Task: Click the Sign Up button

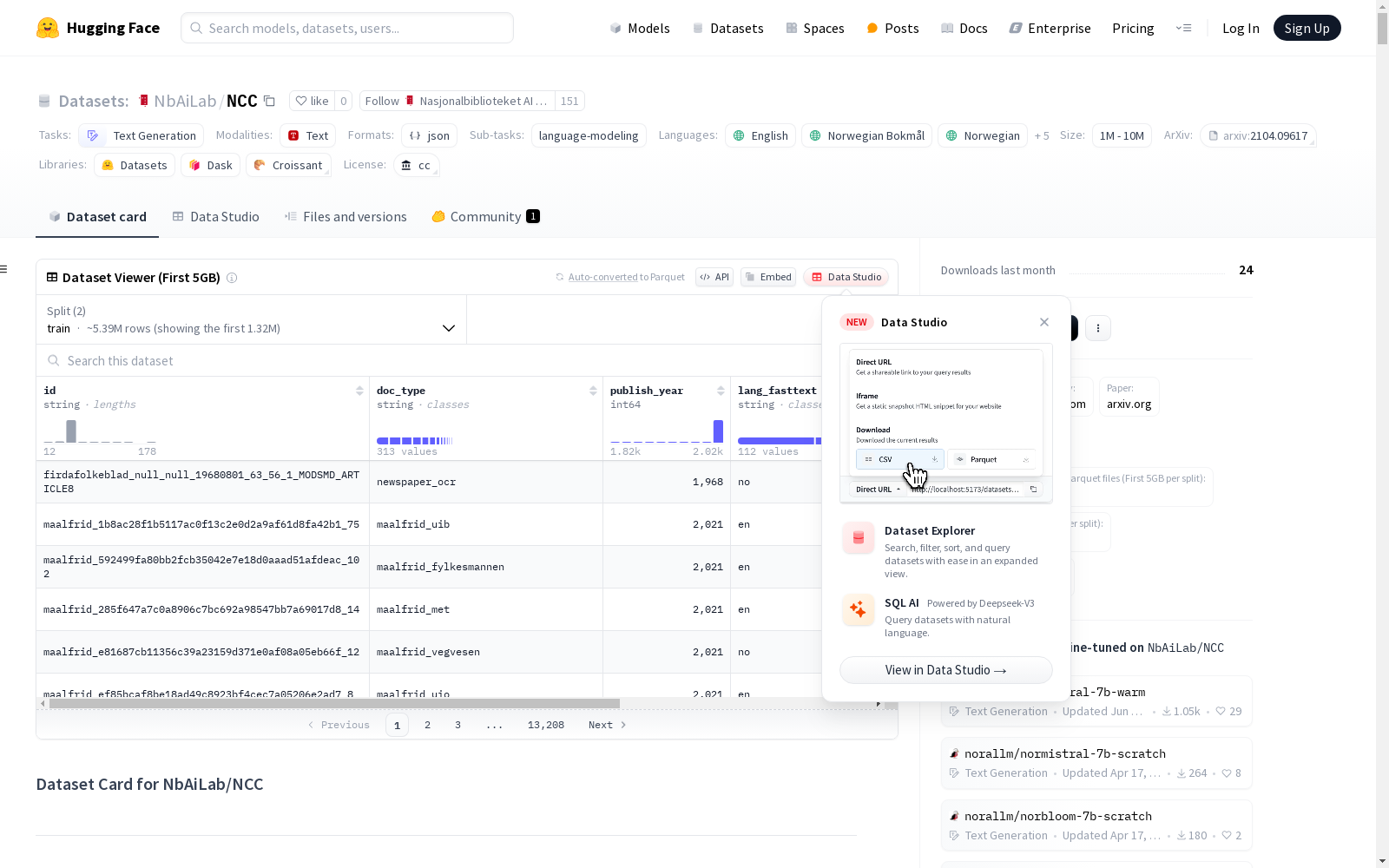Action: pos(1307,28)
